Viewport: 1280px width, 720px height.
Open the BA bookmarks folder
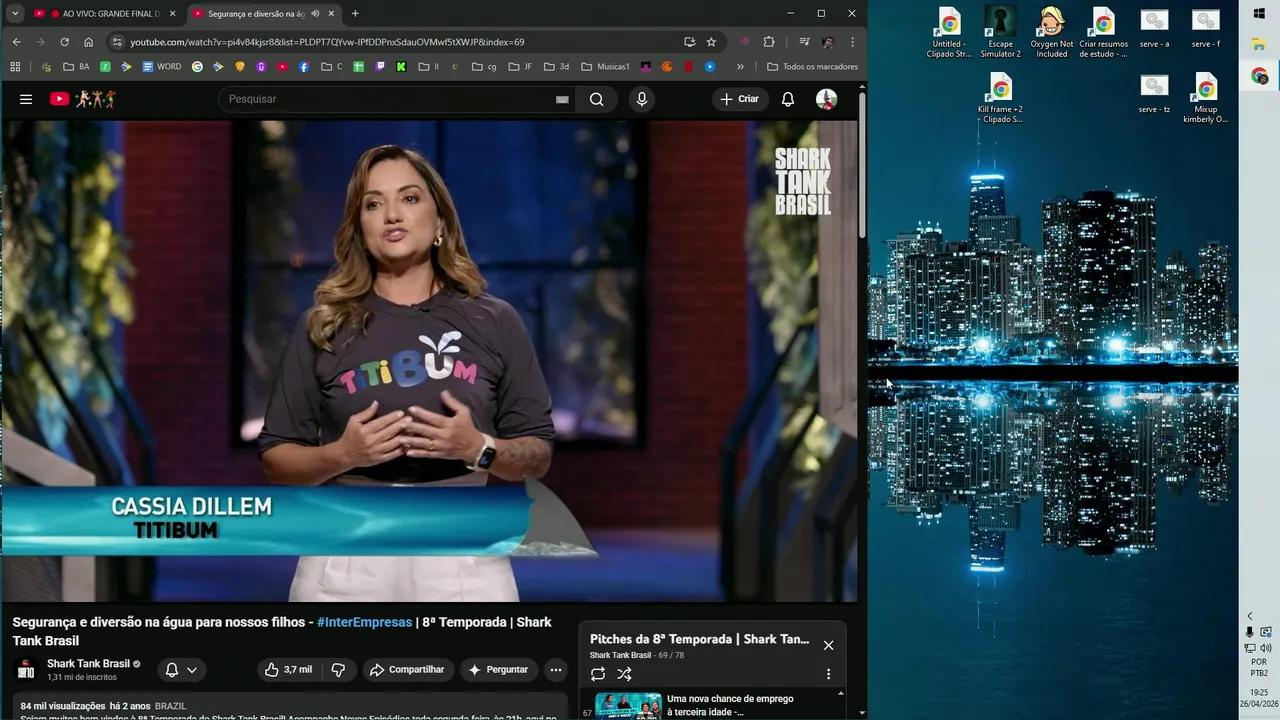(76, 67)
